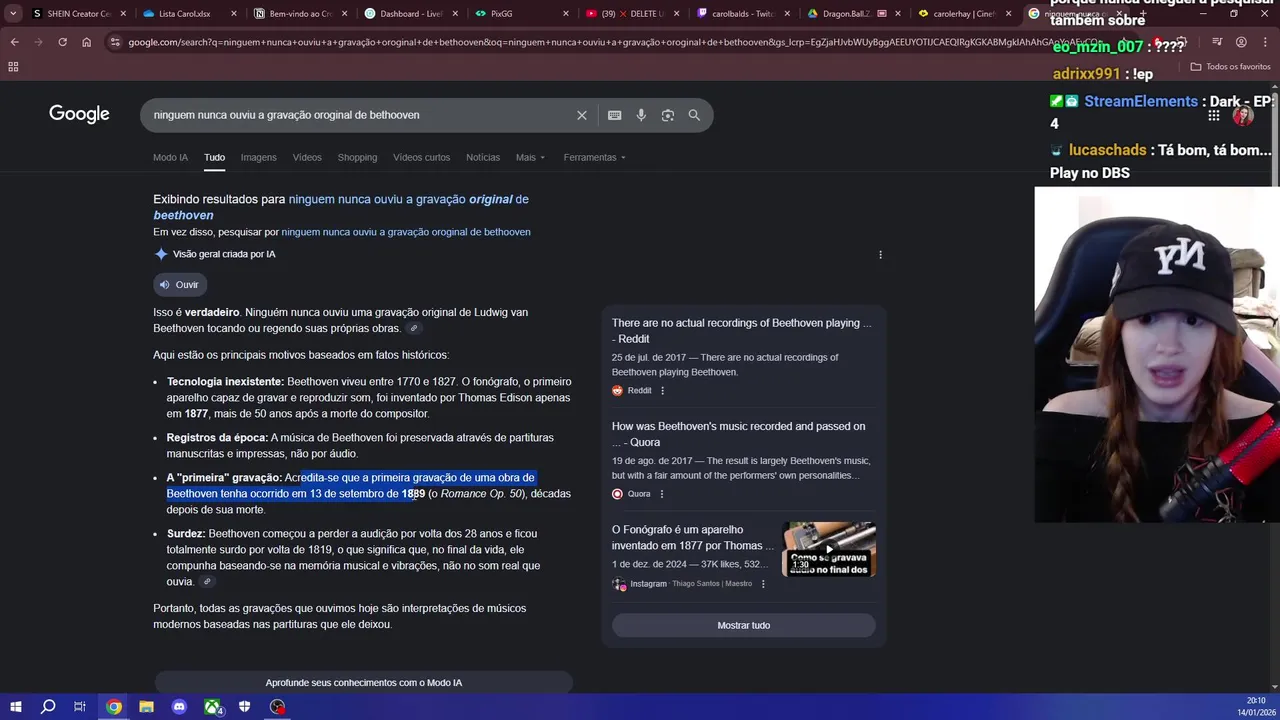The image size is (1280, 720).
Task: Start voice search with the microphone icon
Action: pyautogui.click(x=641, y=115)
